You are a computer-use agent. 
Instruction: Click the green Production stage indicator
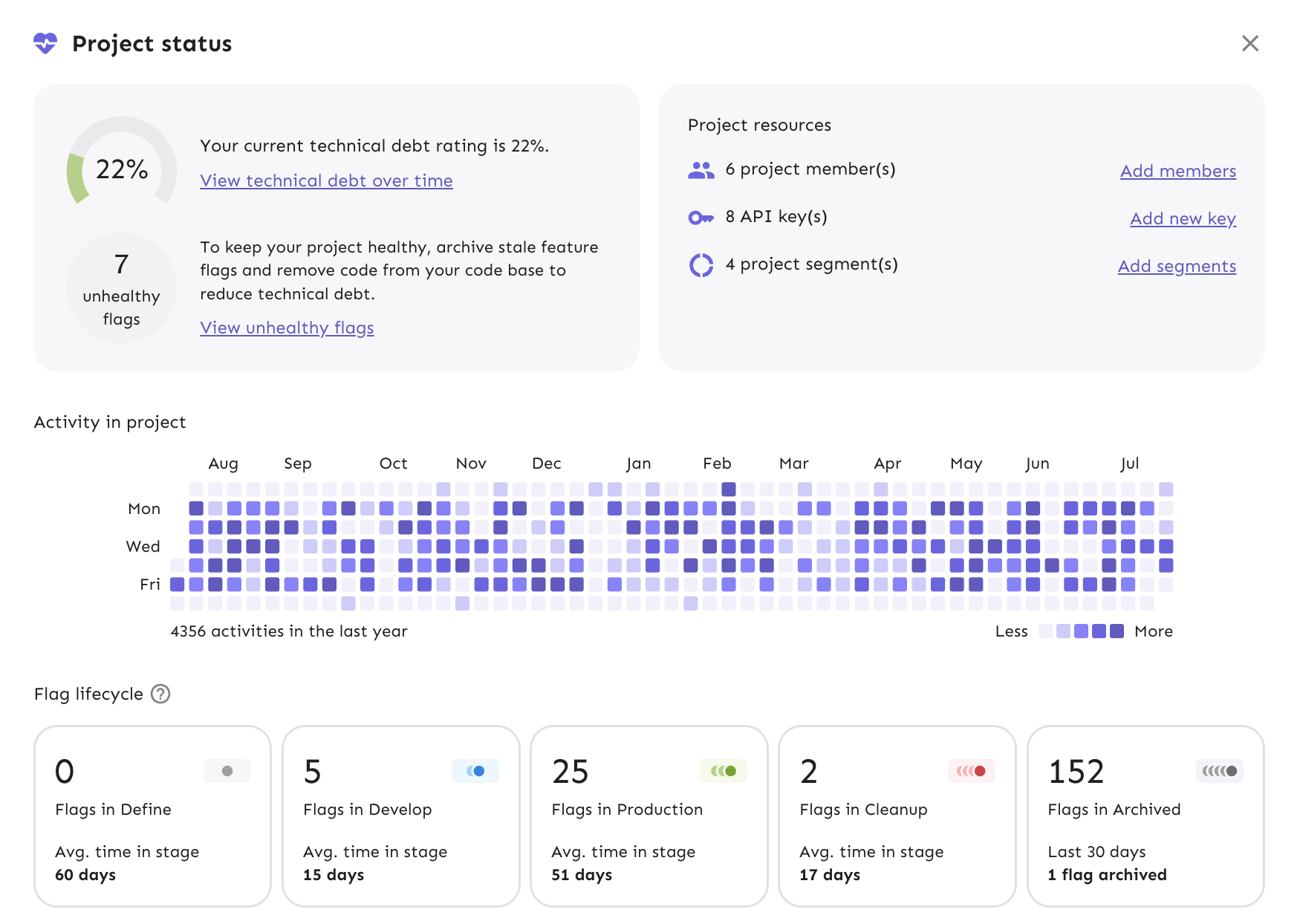pos(724,771)
